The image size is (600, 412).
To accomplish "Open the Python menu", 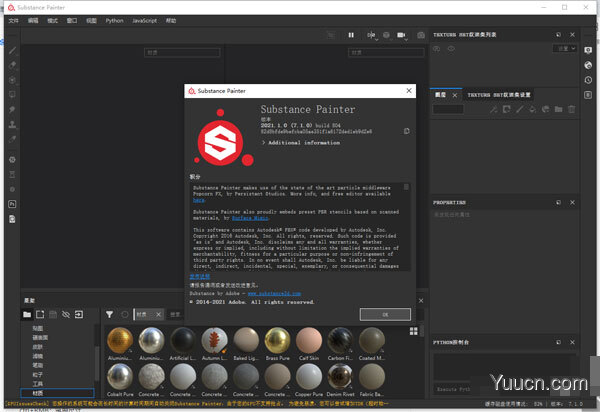I will [114, 21].
